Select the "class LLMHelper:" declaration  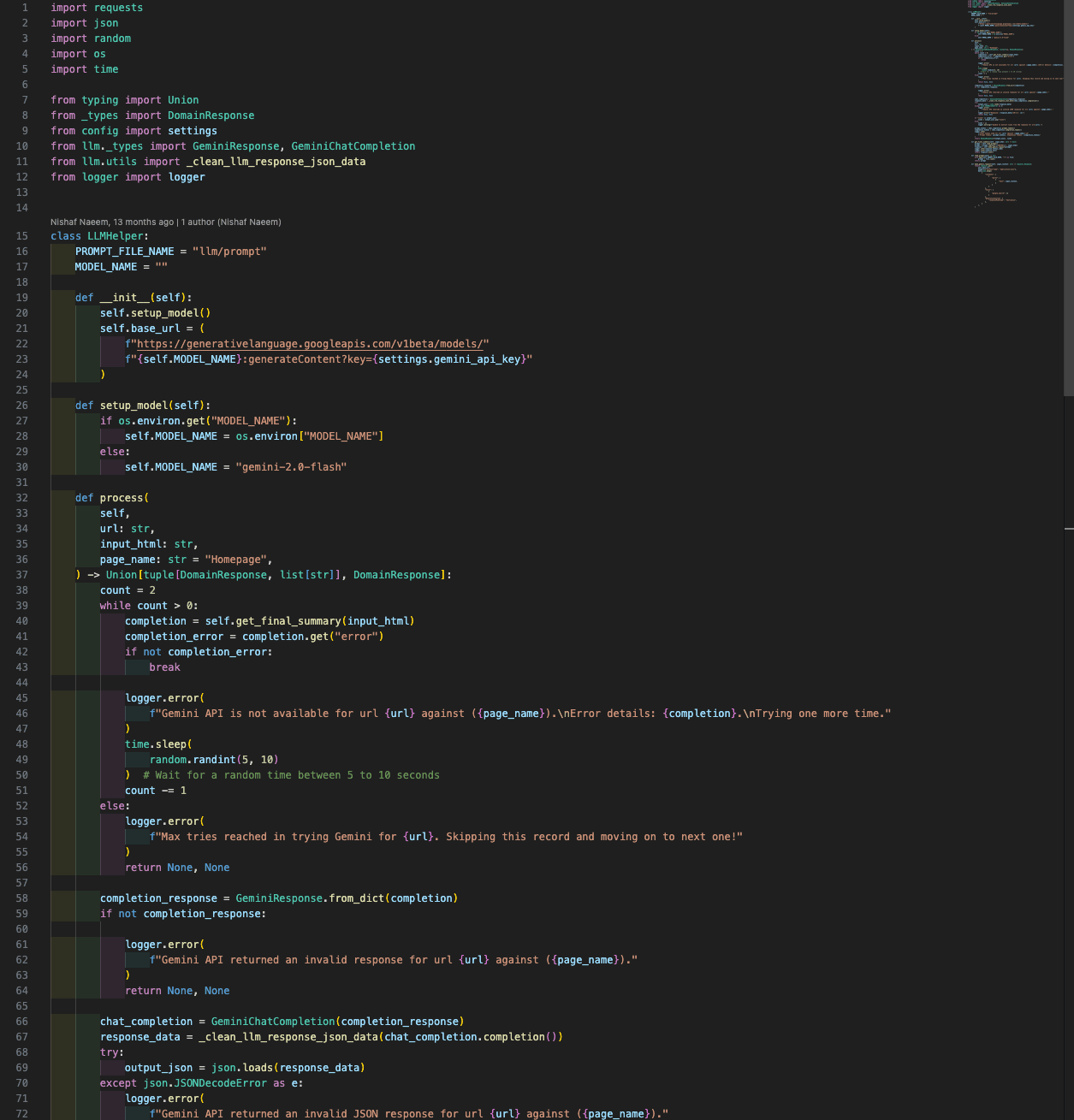(x=99, y=236)
